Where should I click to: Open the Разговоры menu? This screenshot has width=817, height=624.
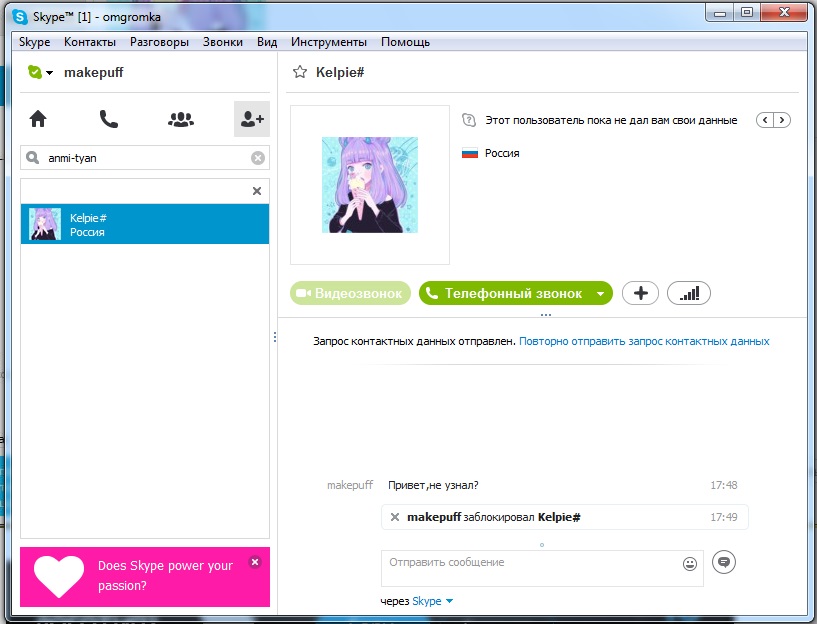click(159, 42)
